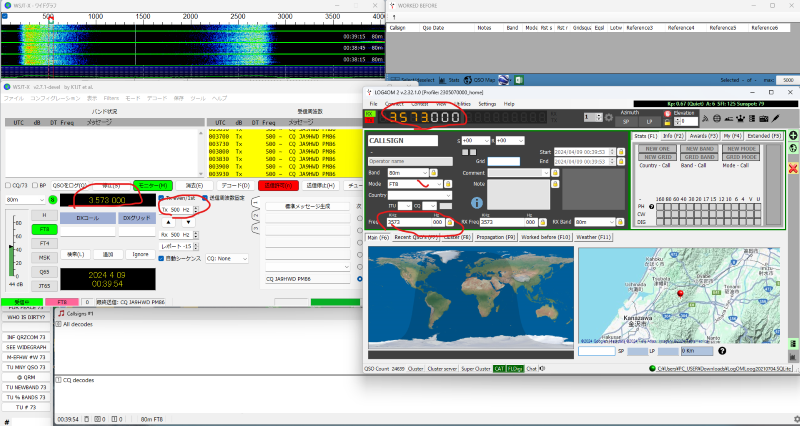The image size is (800, 426).
Task: Toggle the lock beside the Freq Hz field
Action: [449, 222]
